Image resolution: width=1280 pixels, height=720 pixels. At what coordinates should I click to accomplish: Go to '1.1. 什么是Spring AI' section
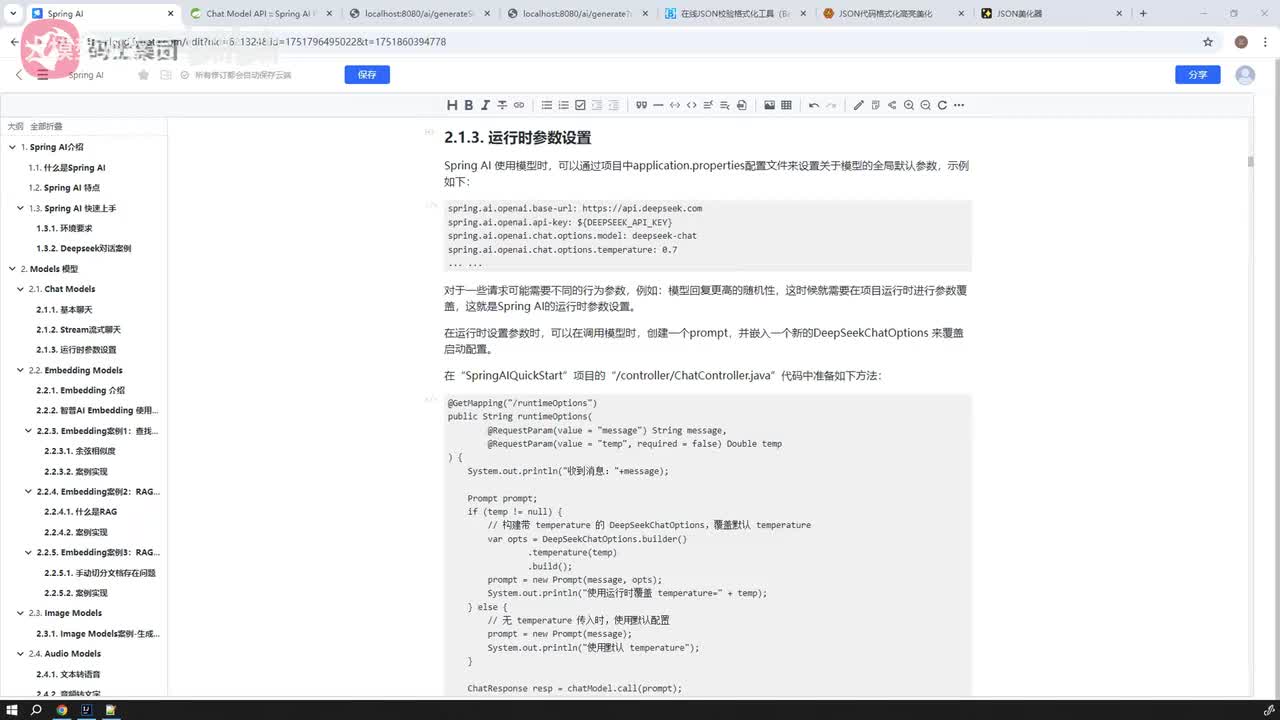pos(67,168)
